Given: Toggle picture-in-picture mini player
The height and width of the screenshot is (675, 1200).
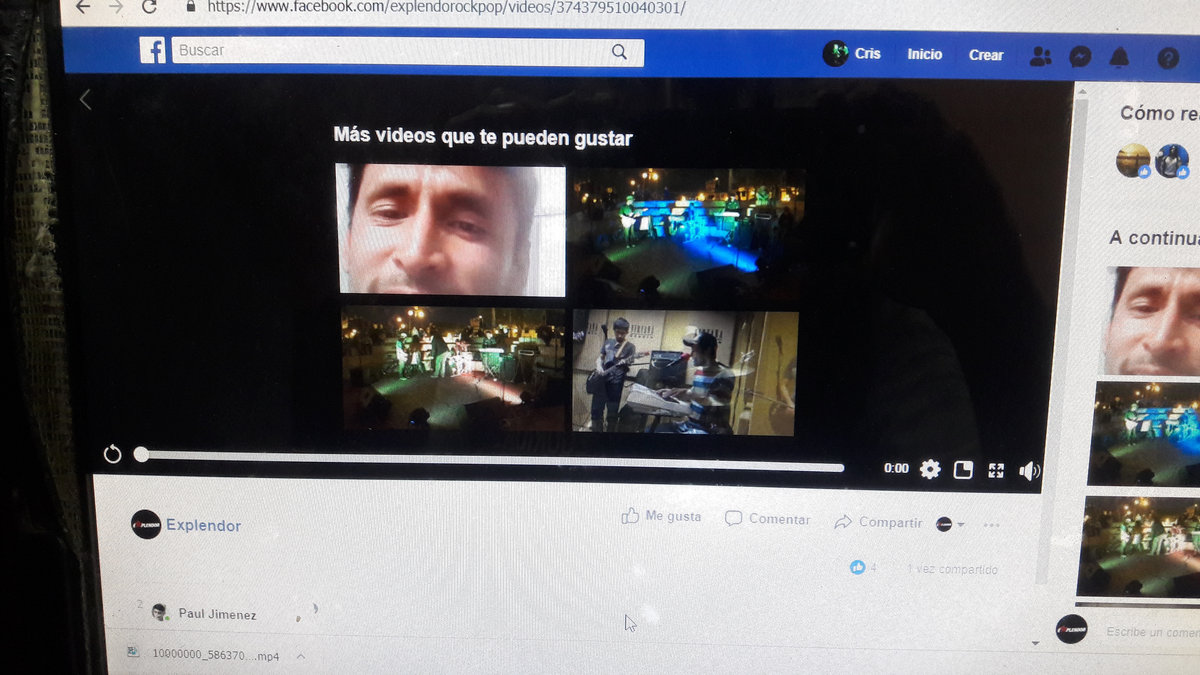Looking at the screenshot, I should pos(963,470).
